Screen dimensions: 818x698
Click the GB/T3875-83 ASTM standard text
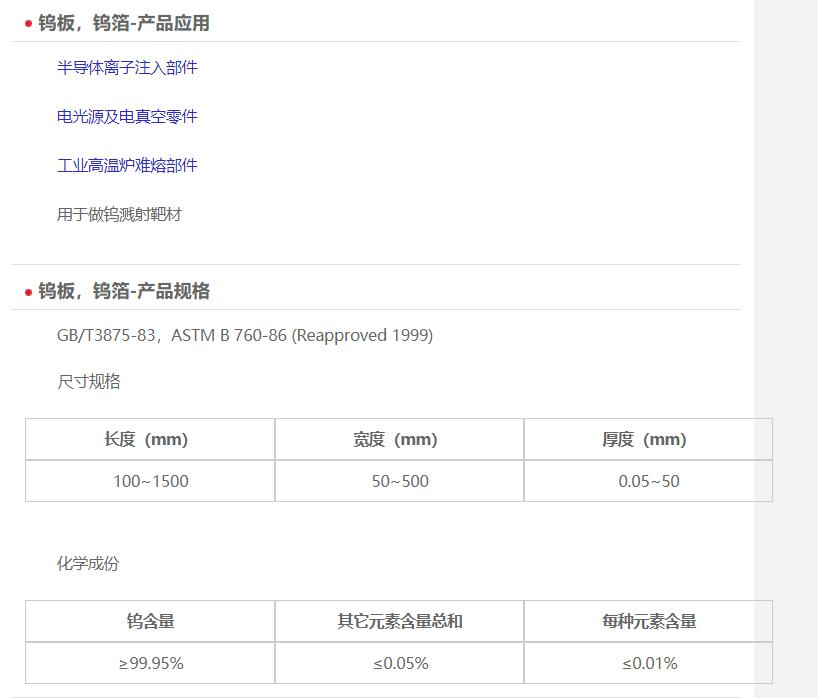pyautogui.click(x=245, y=335)
